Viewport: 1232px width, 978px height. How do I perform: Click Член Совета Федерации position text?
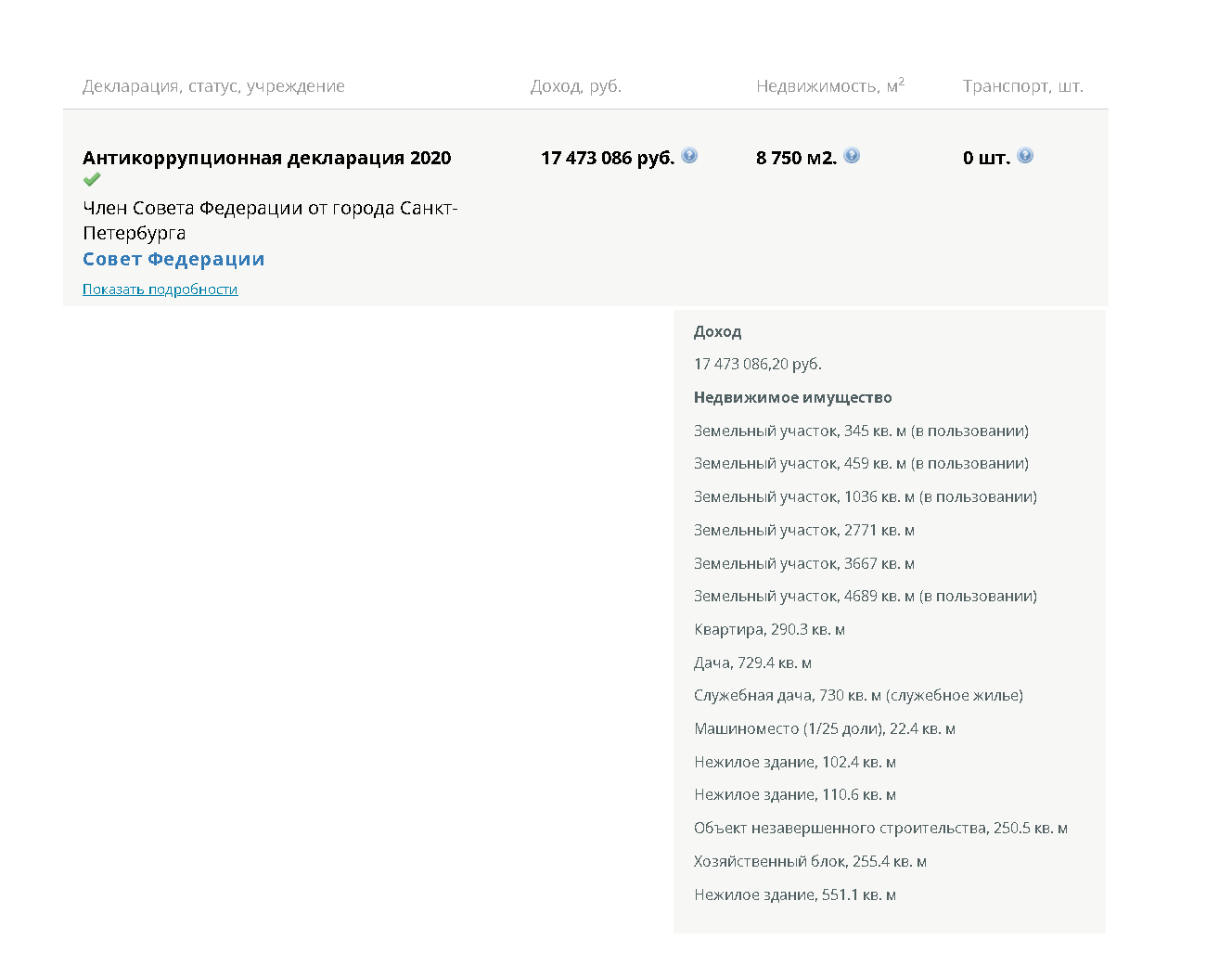click(270, 220)
